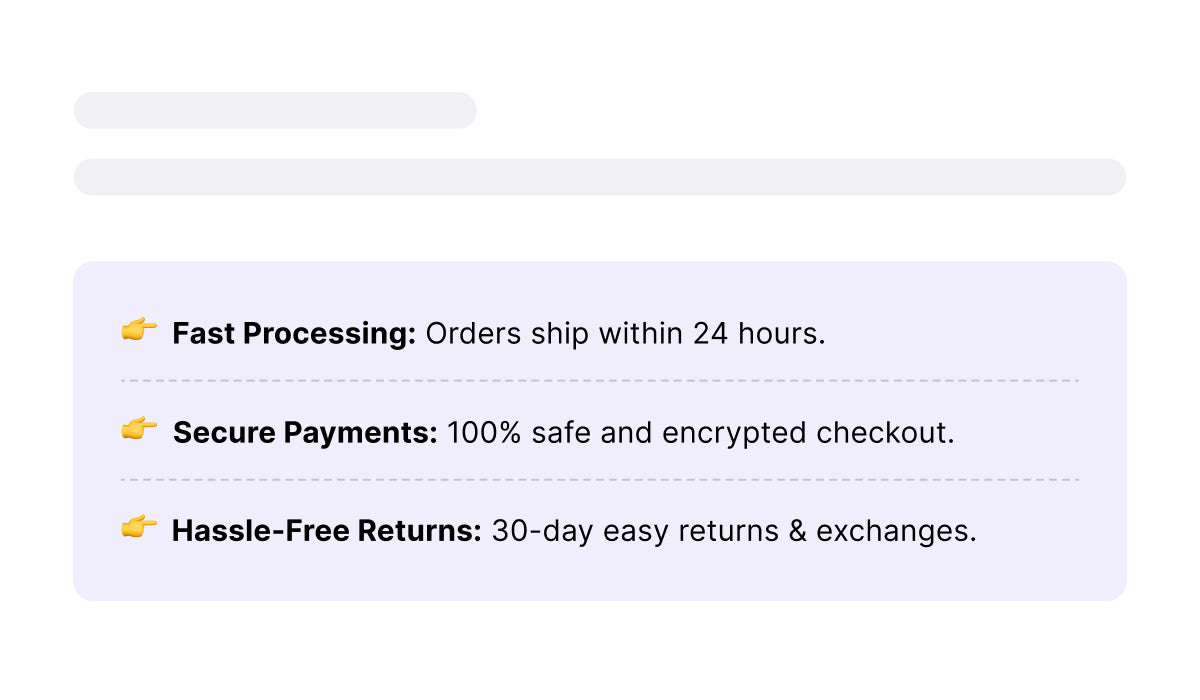The image size is (1200, 700).
Task: Click the pointing hand beside Secure Payments
Action: 139,430
